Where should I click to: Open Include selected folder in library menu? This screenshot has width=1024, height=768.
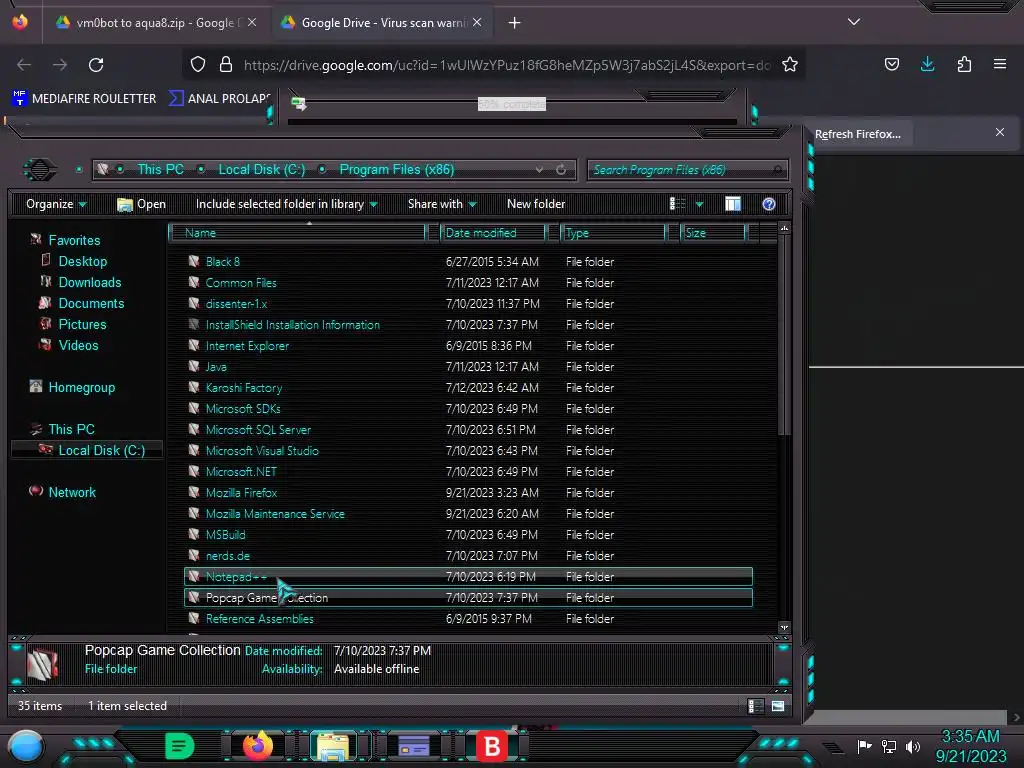tap(286, 204)
